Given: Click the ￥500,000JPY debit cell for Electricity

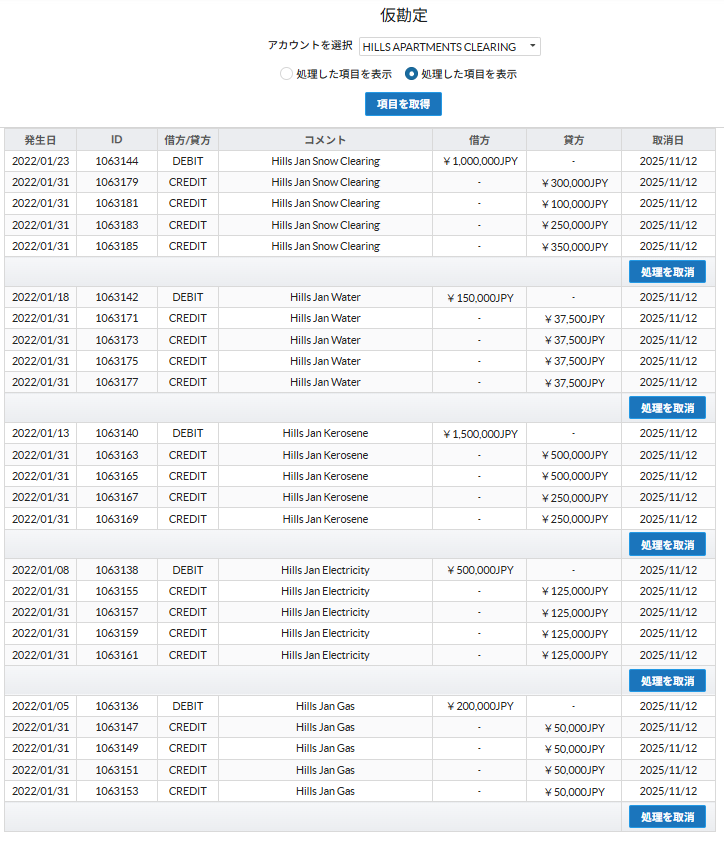Looking at the screenshot, I should [x=479, y=570].
